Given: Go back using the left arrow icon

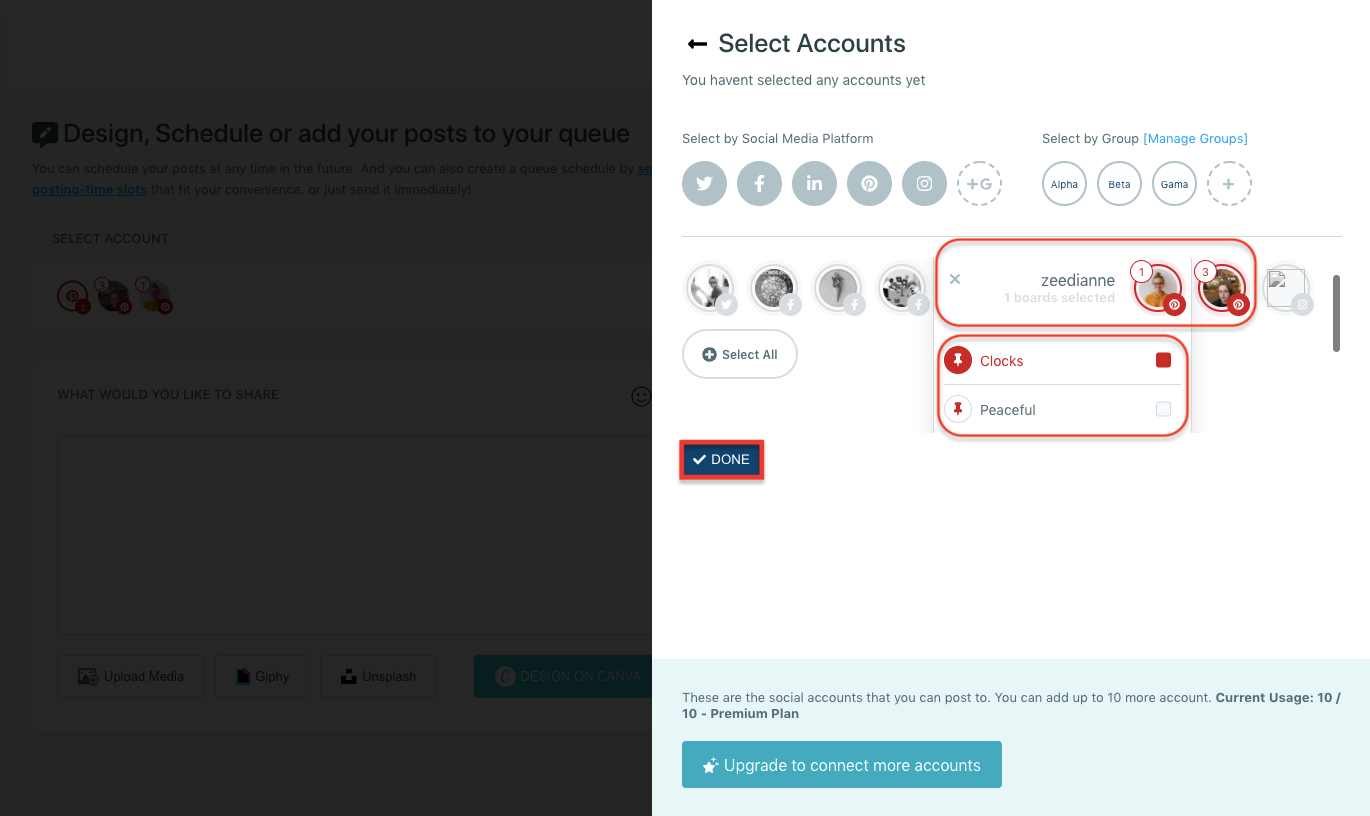Looking at the screenshot, I should [x=695, y=43].
